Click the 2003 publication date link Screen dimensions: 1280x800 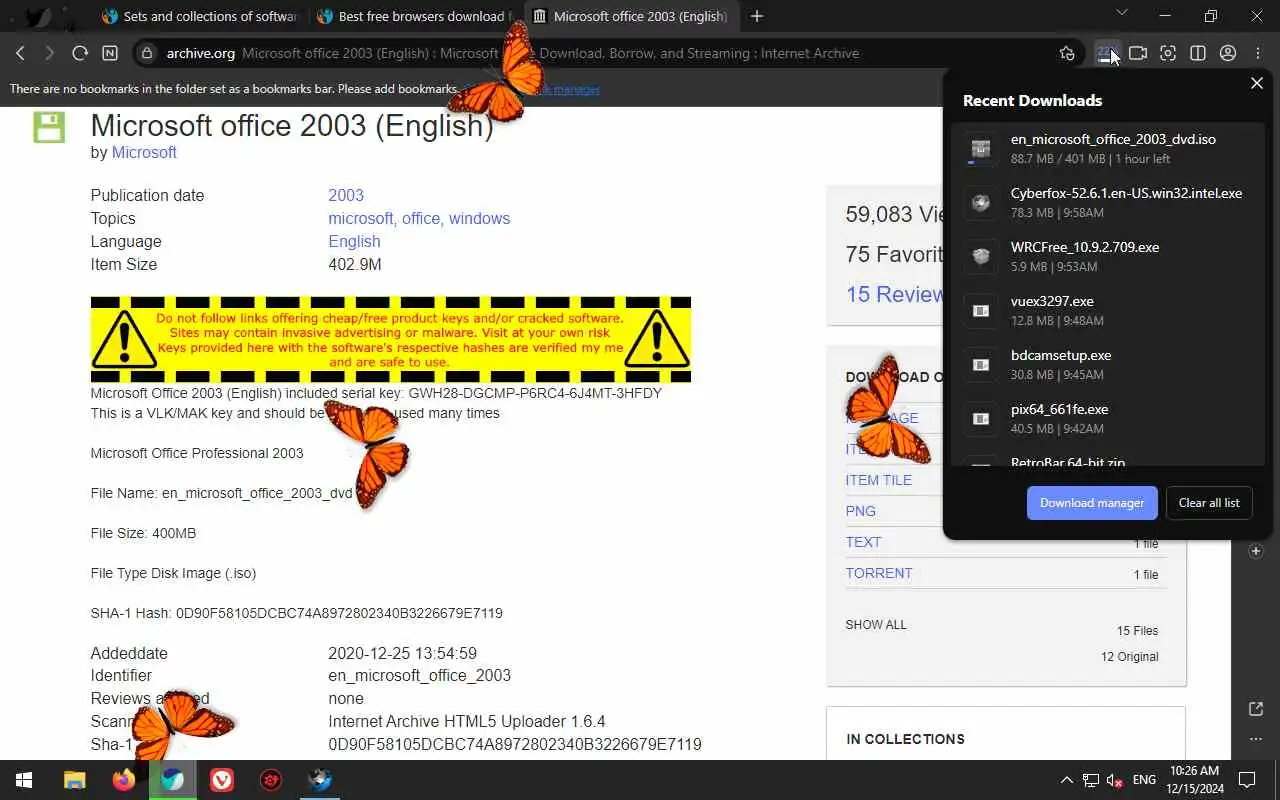(346, 195)
